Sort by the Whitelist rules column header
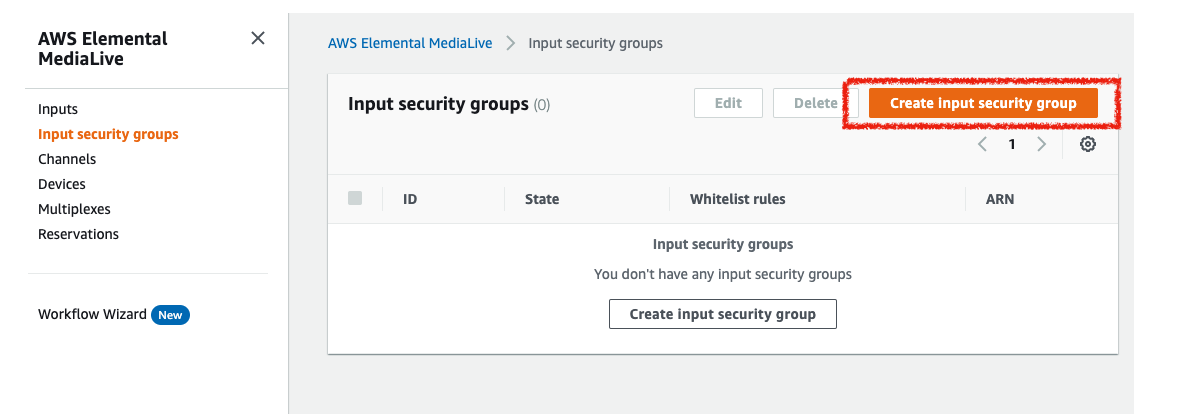 coord(738,199)
